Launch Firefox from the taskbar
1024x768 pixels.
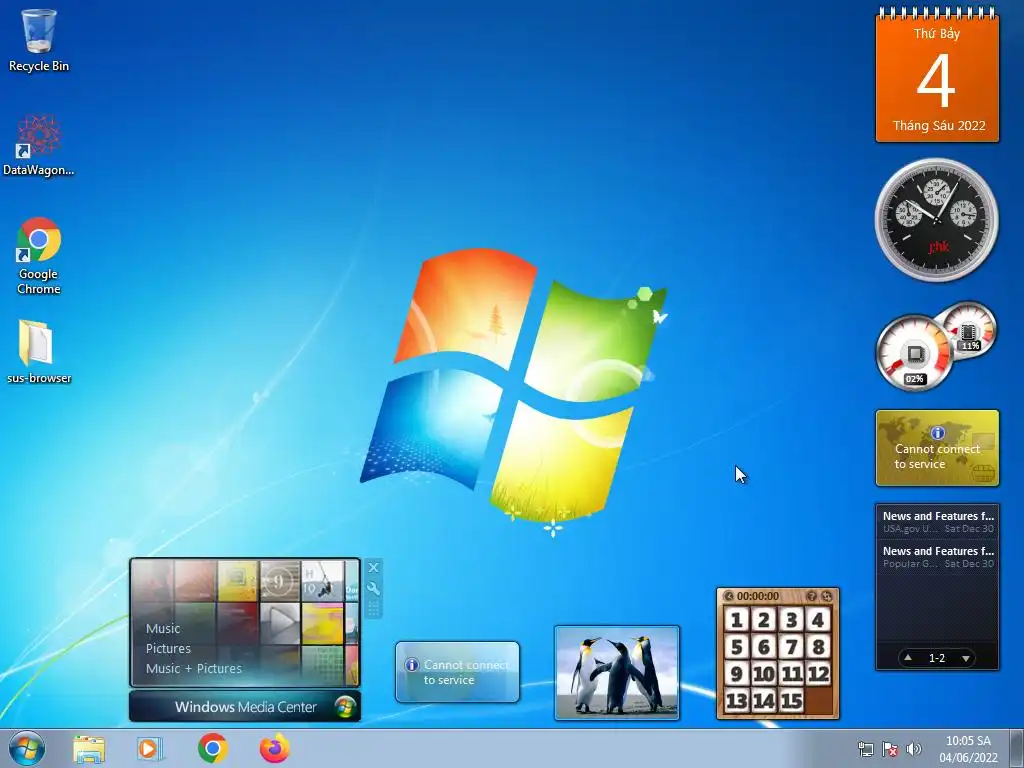point(274,748)
